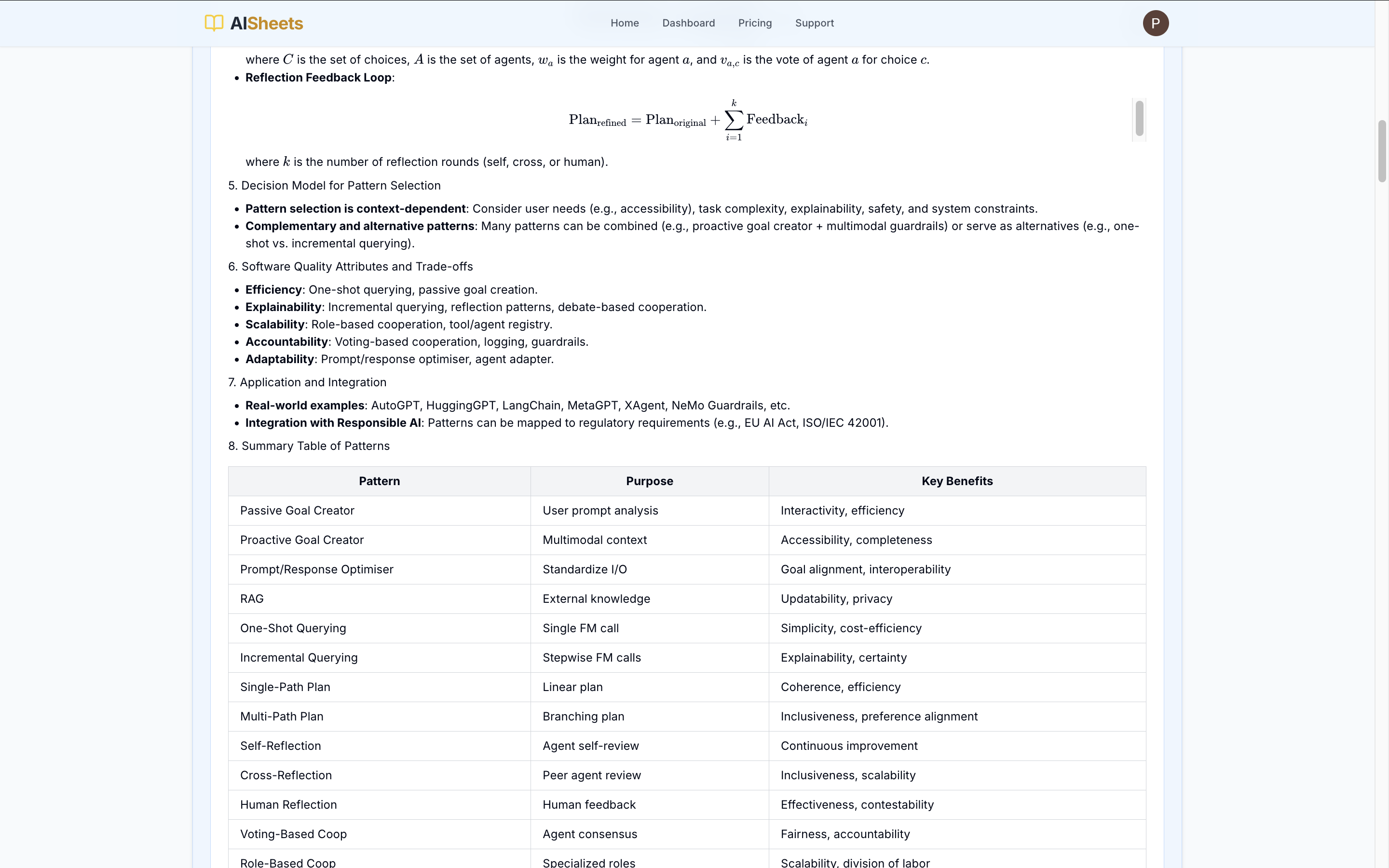The image size is (1389, 868).
Task: Click the Branching plan cell
Action: 650,717
